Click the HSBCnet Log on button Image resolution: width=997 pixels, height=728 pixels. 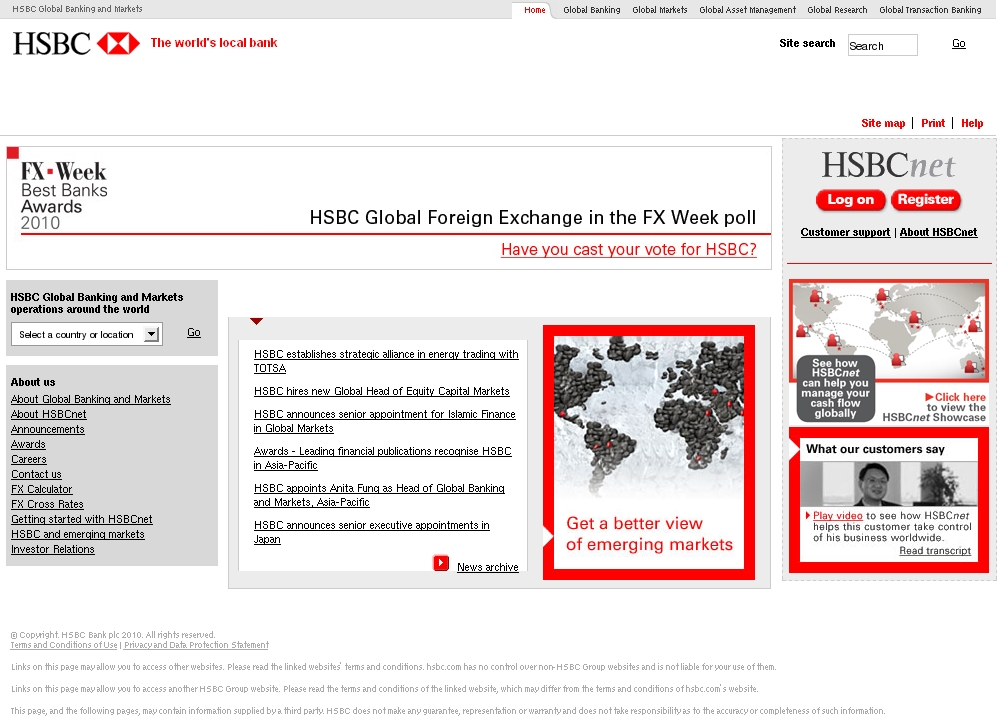coord(851,200)
